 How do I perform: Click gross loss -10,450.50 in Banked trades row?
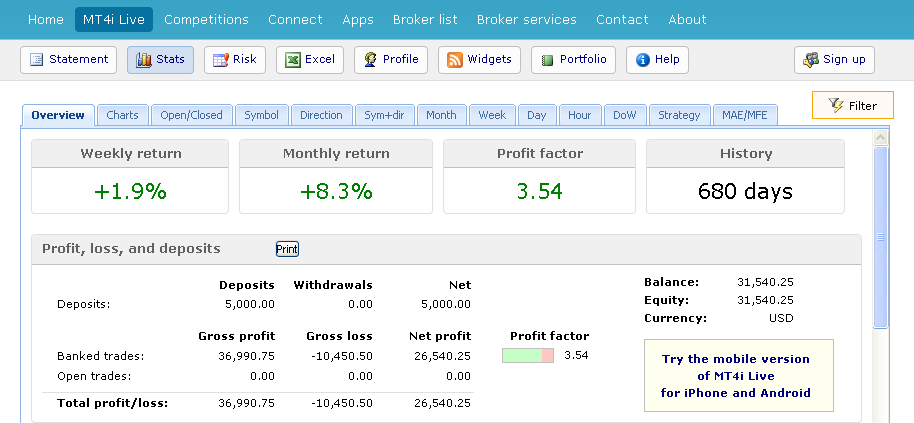342,356
